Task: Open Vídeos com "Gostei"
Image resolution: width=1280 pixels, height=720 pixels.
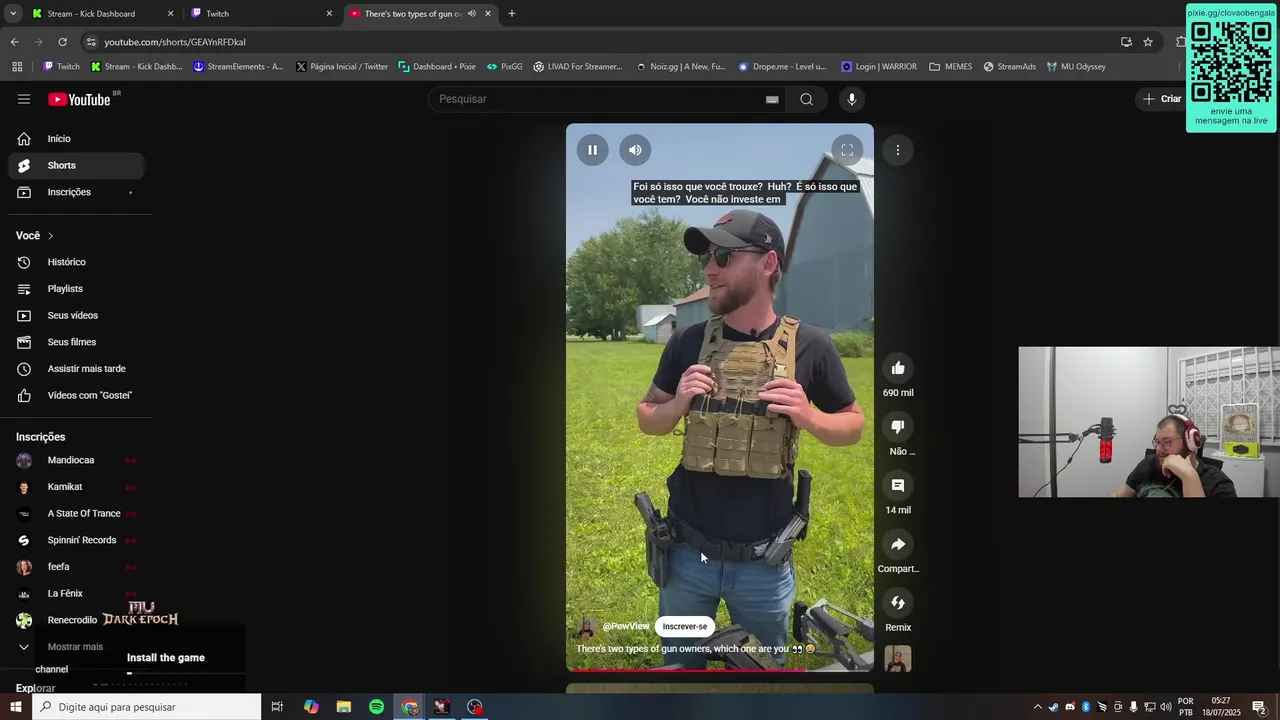Action: pos(76,395)
